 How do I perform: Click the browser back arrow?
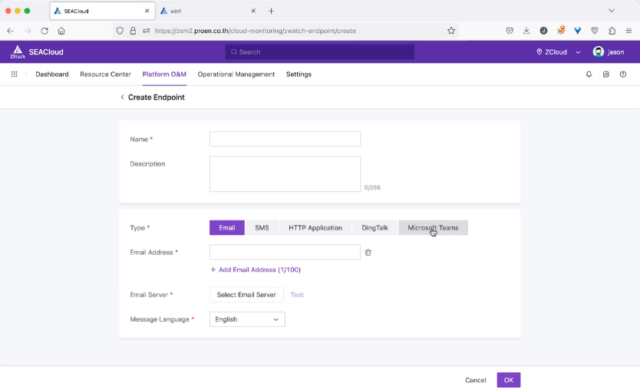pos(11,31)
